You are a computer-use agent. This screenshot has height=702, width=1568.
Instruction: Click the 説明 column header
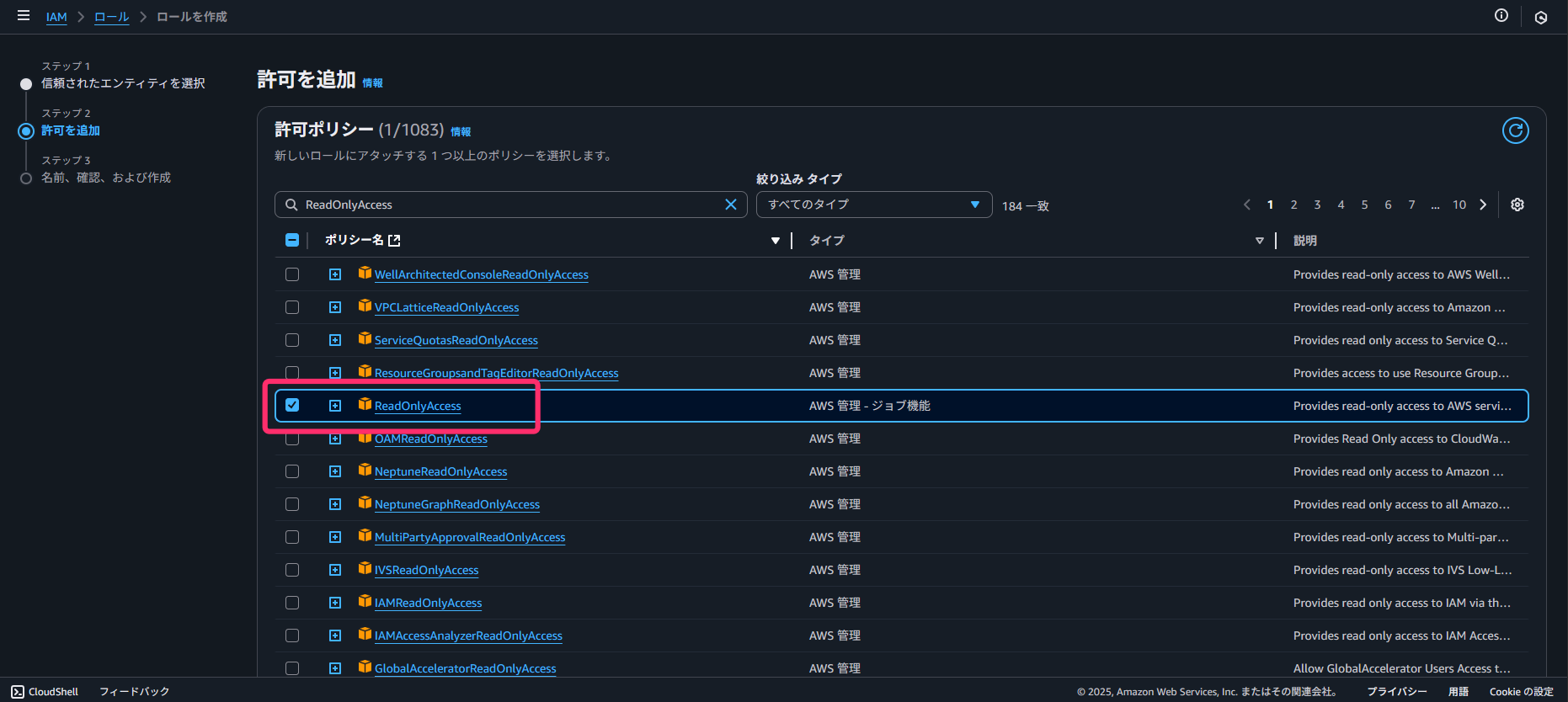point(1305,241)
